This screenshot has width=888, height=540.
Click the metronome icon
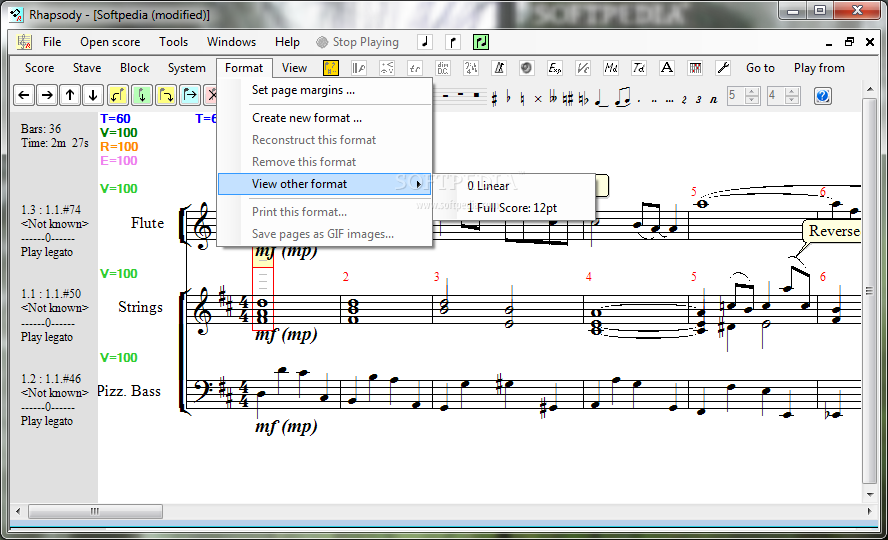[x=499, y=68]
